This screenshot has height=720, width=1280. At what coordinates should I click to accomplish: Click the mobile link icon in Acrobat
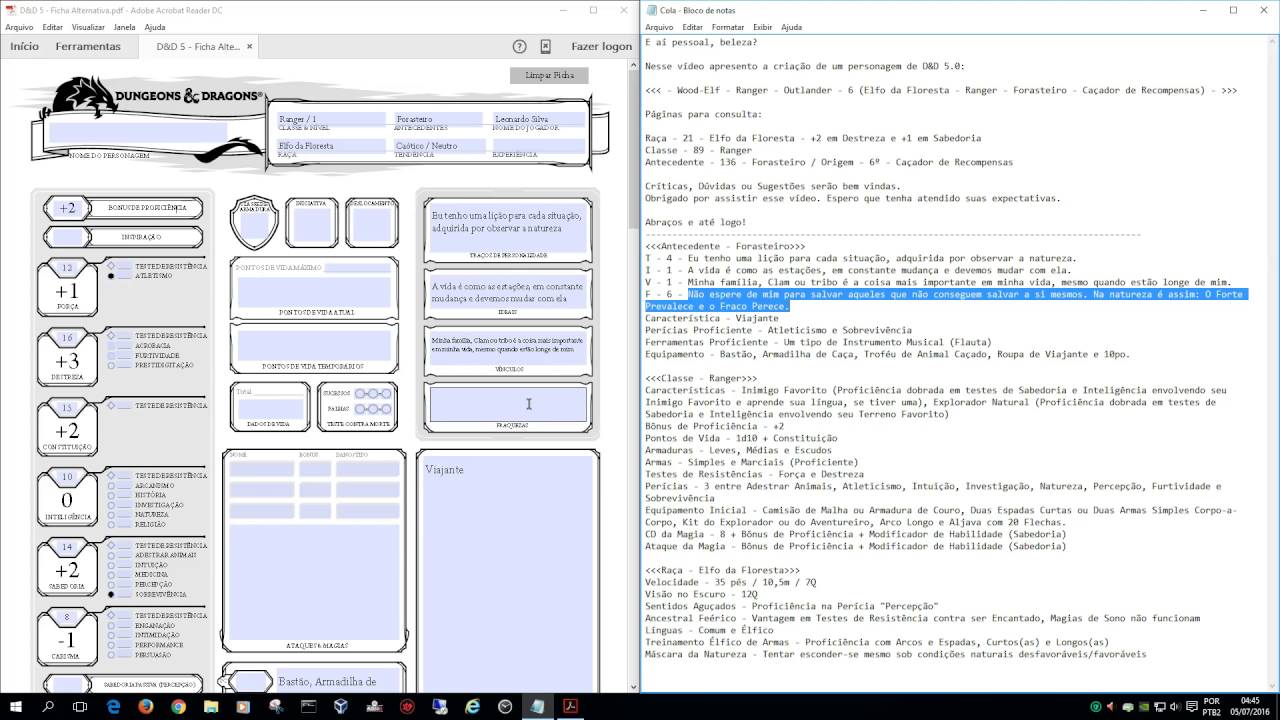[545, 46]
